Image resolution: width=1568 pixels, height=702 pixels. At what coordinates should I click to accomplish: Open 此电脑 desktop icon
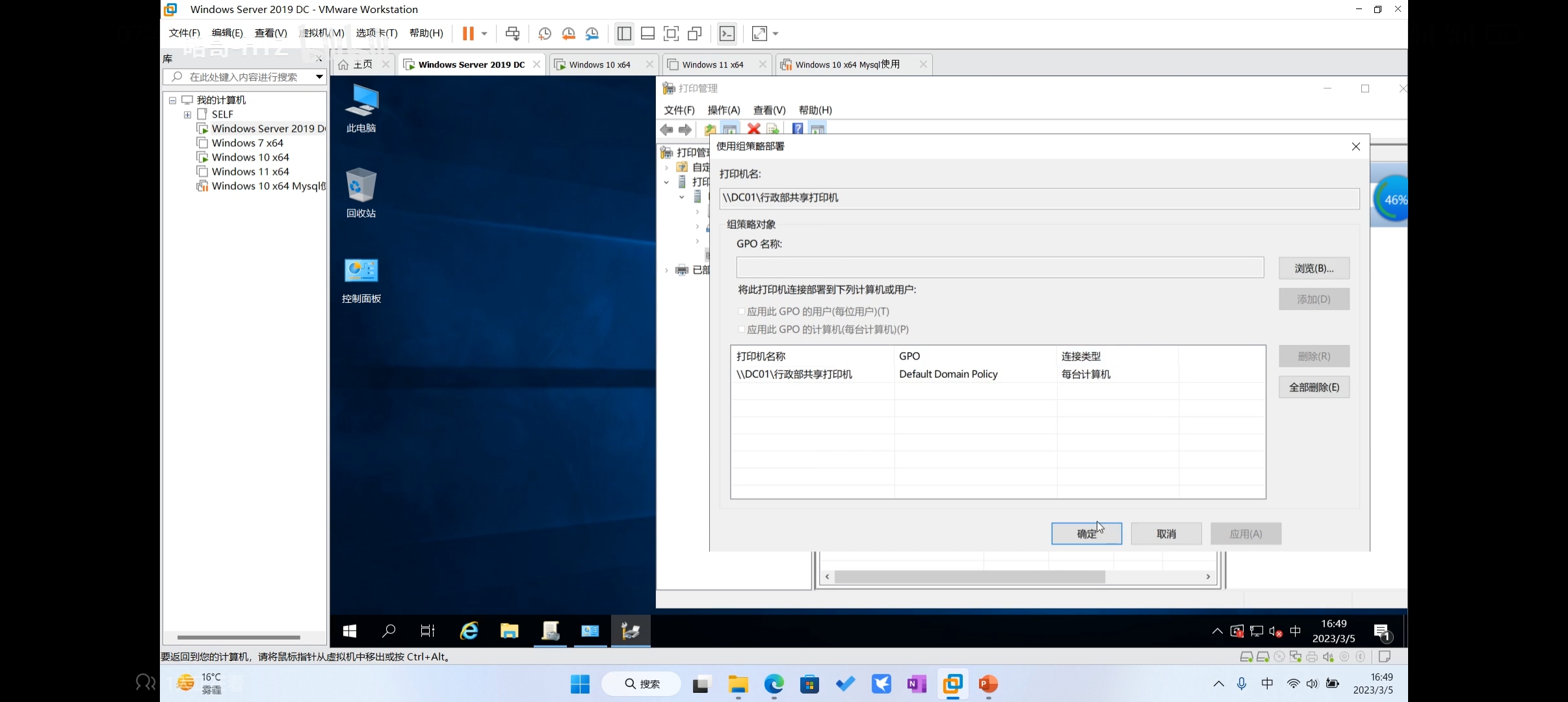pos(361,109)
